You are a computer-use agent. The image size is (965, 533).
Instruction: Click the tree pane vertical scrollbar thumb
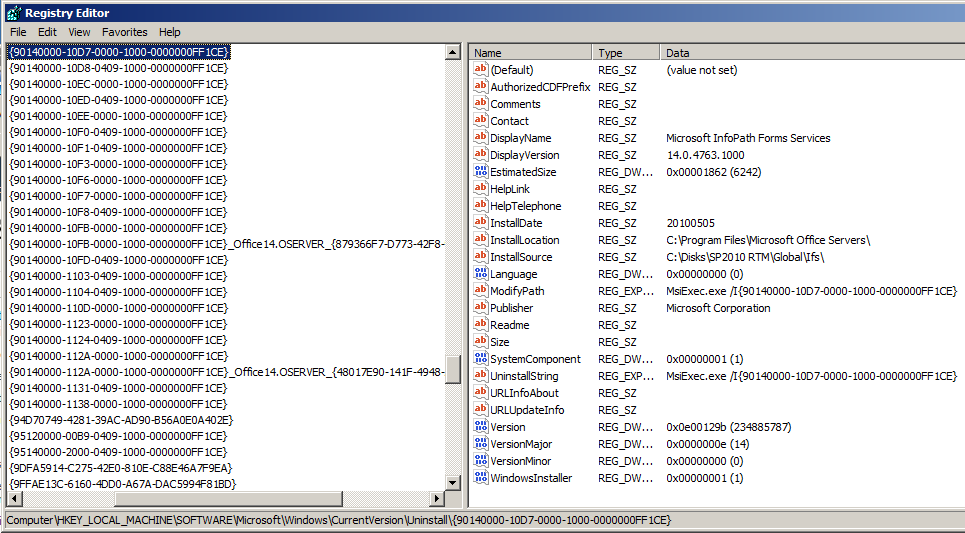tap(453, 368)
